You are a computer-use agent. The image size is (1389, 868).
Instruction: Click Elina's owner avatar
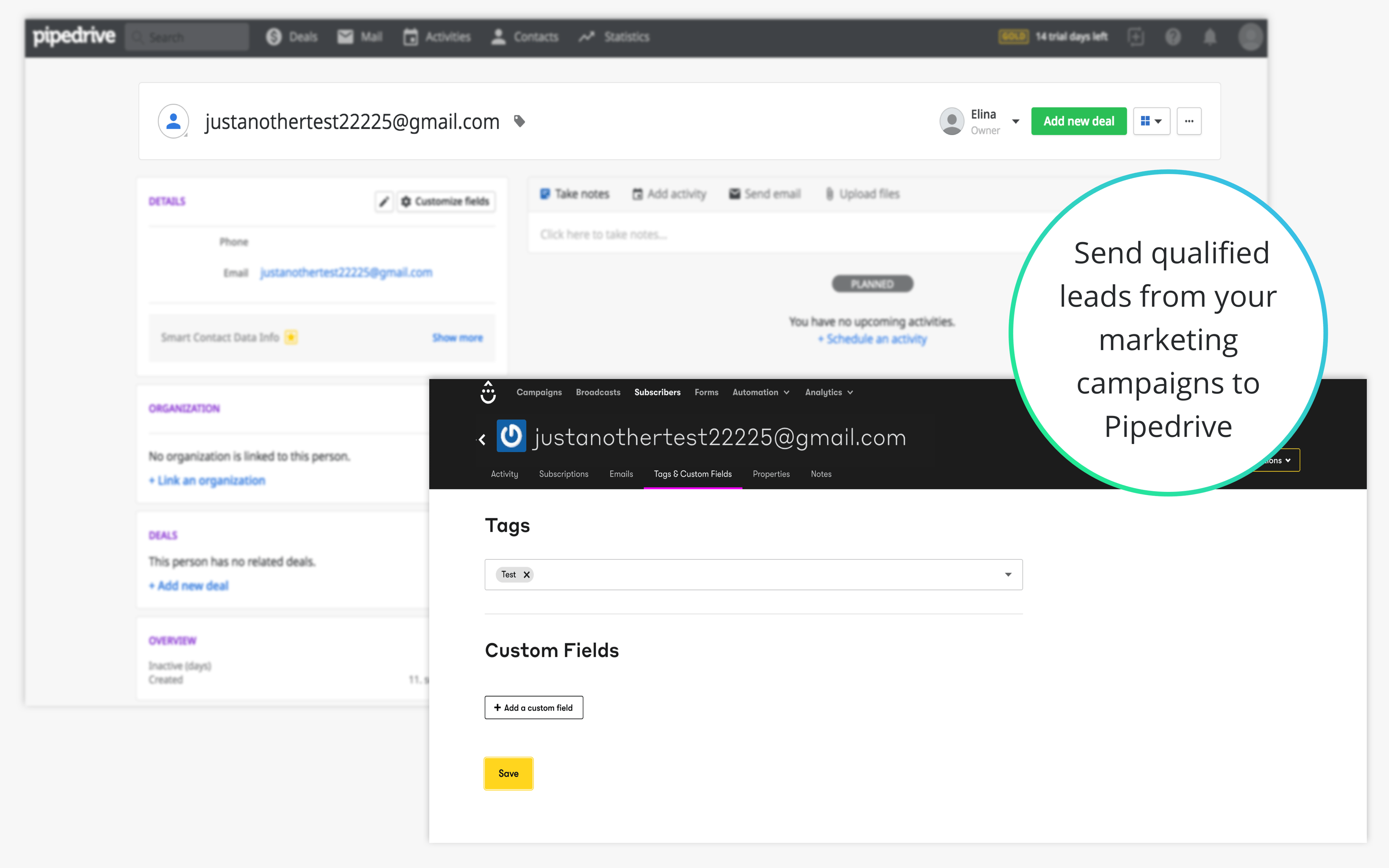952,121
